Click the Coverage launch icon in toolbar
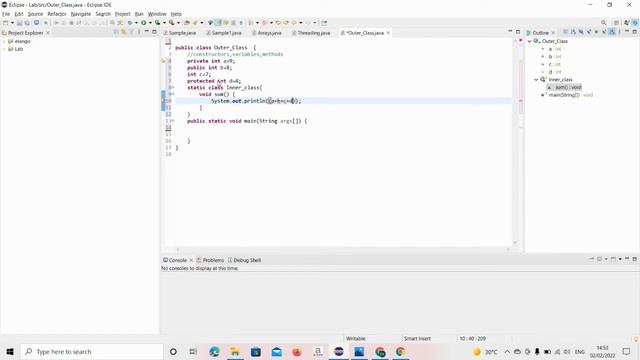Screen dimensions: 640x360 tap(158, 23)
